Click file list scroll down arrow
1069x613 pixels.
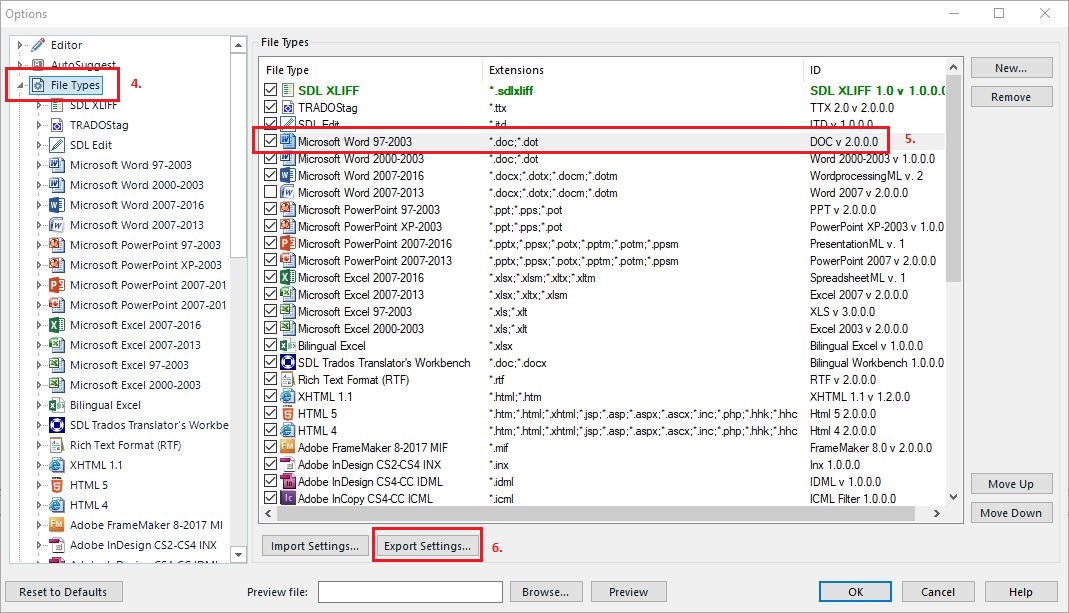(954, 497)
